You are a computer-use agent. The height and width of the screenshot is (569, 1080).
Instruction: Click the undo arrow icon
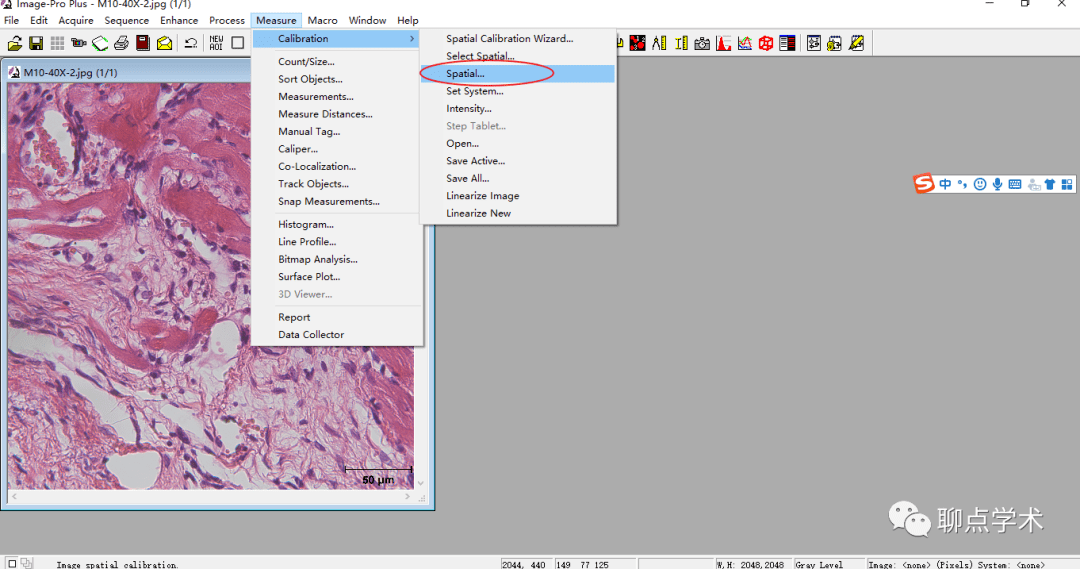[x=190, y=43]
